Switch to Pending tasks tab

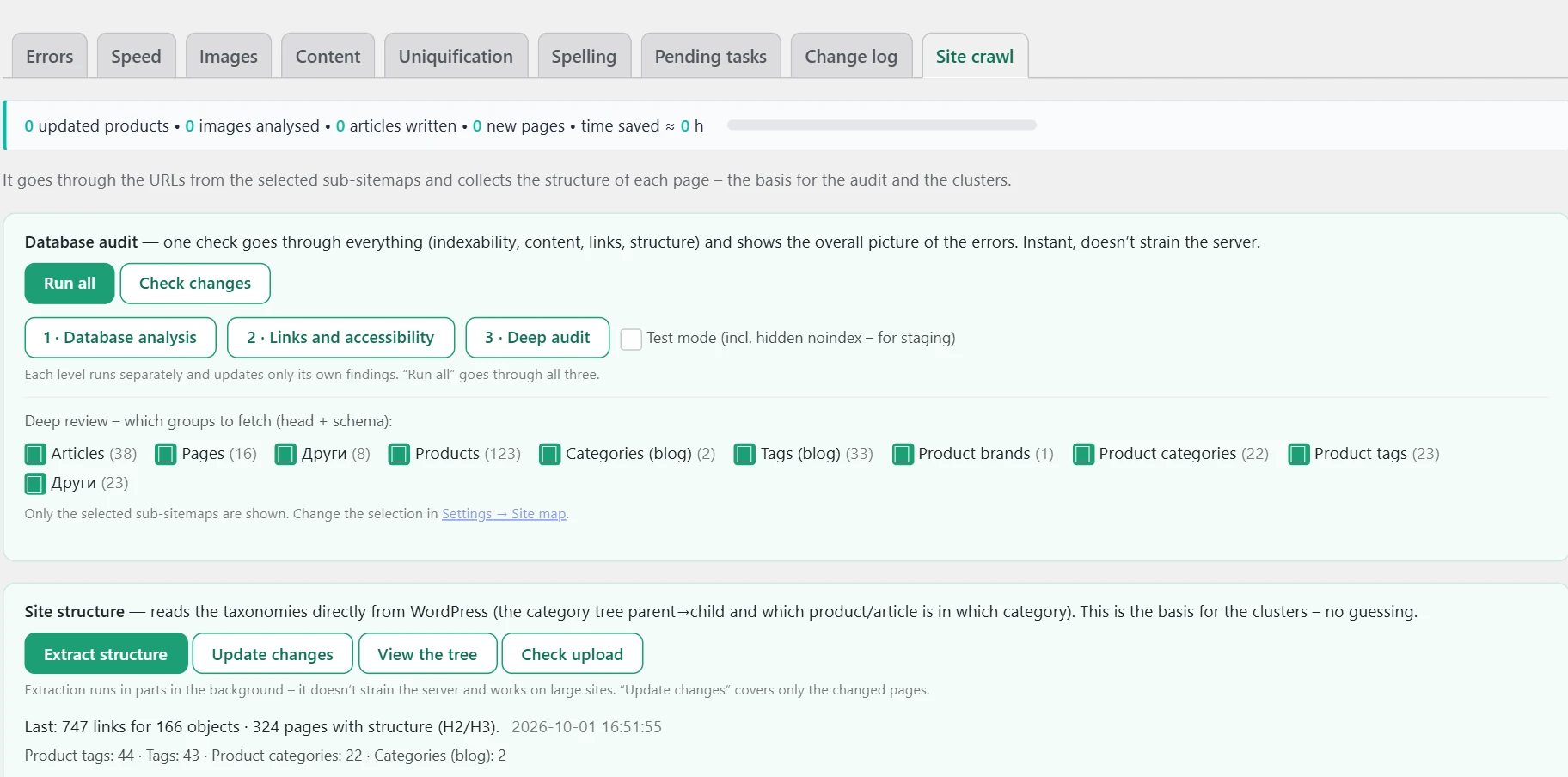coord(711,56)
